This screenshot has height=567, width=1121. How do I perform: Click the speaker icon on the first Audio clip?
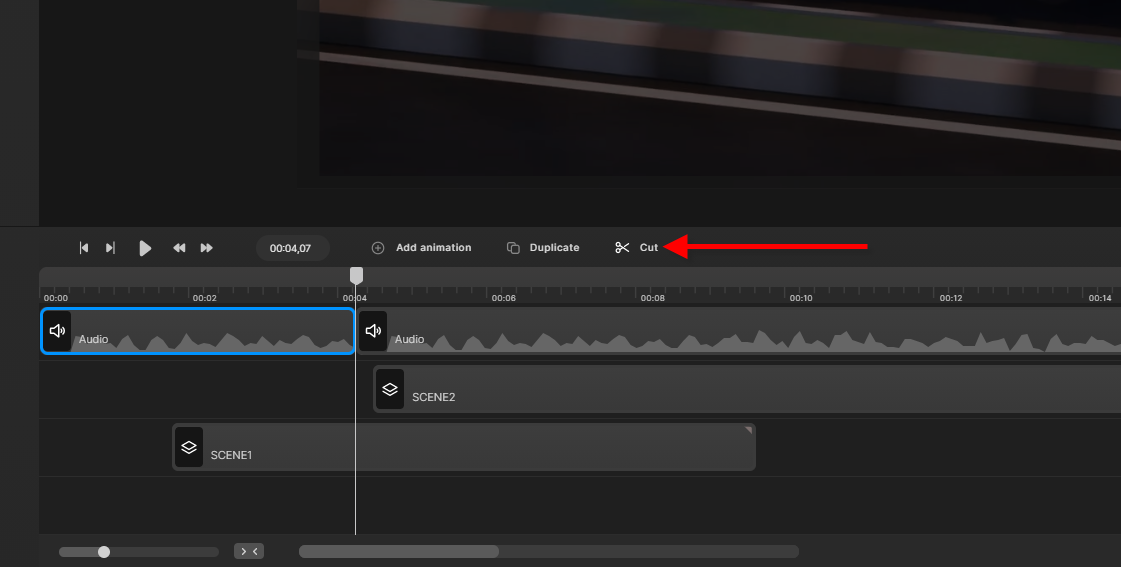click(57, 330)
